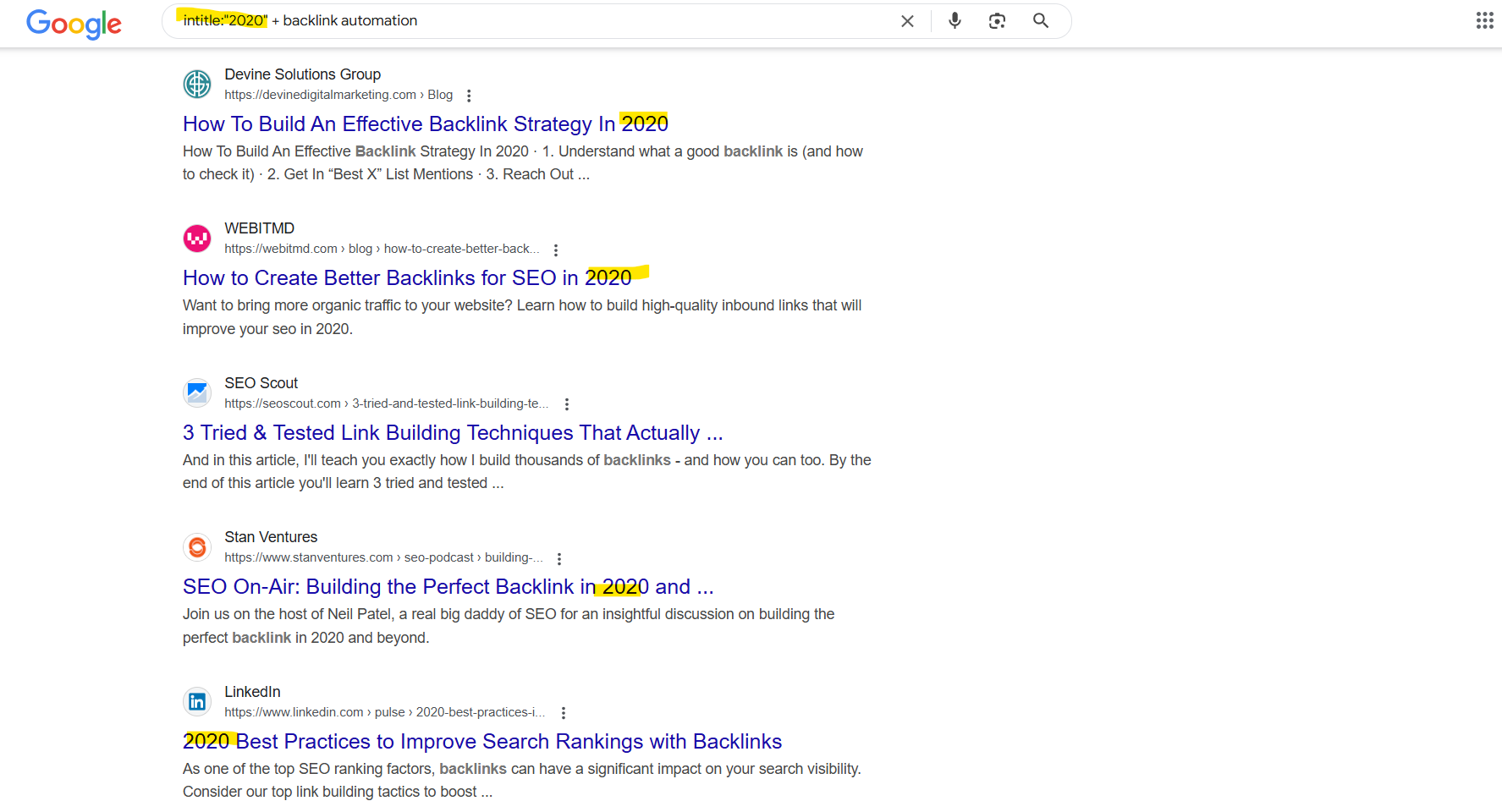Click devinedigitalmarketing.com URL breadcrumb
Screen dimensions: 1502x812
tap(338, 95)
